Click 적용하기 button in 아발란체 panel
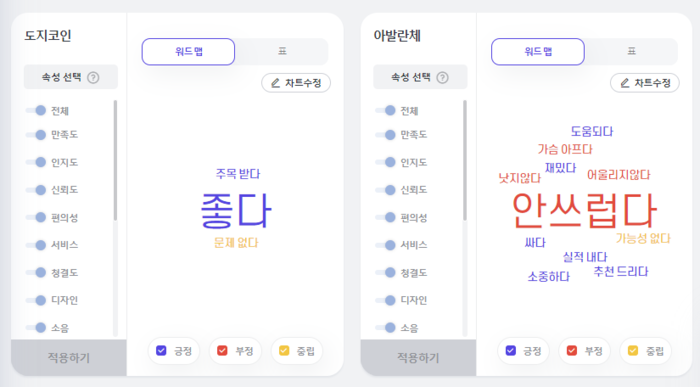 click(418, 358)
